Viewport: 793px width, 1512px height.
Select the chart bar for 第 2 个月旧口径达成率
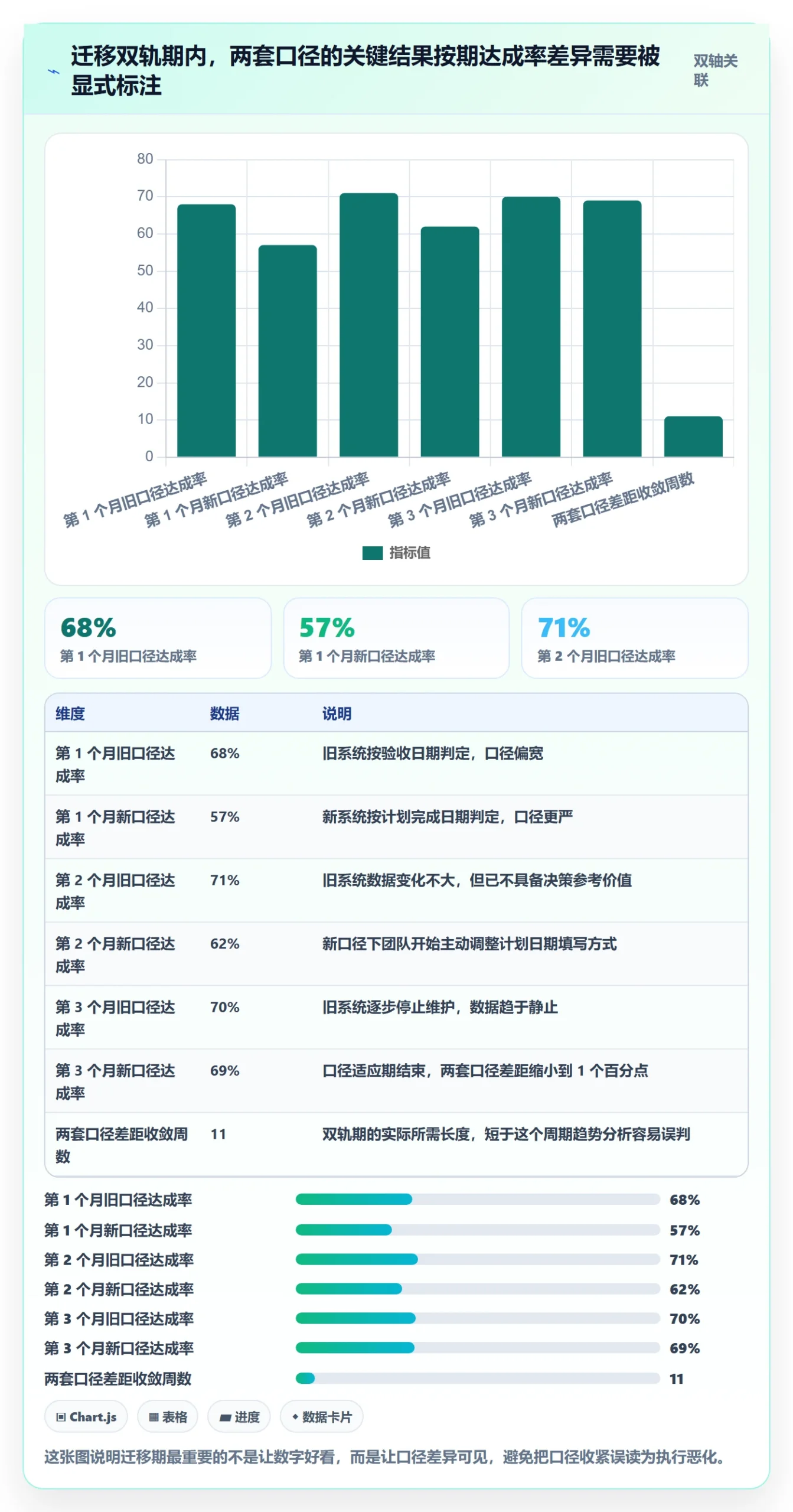pyautogui.click(x=369, y=325)
